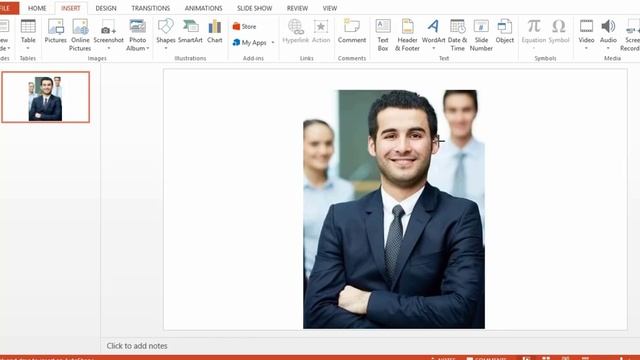Insert Date & Time
Image resolution: width=640 pixels, height=360 pixels.
click(458, 35)
